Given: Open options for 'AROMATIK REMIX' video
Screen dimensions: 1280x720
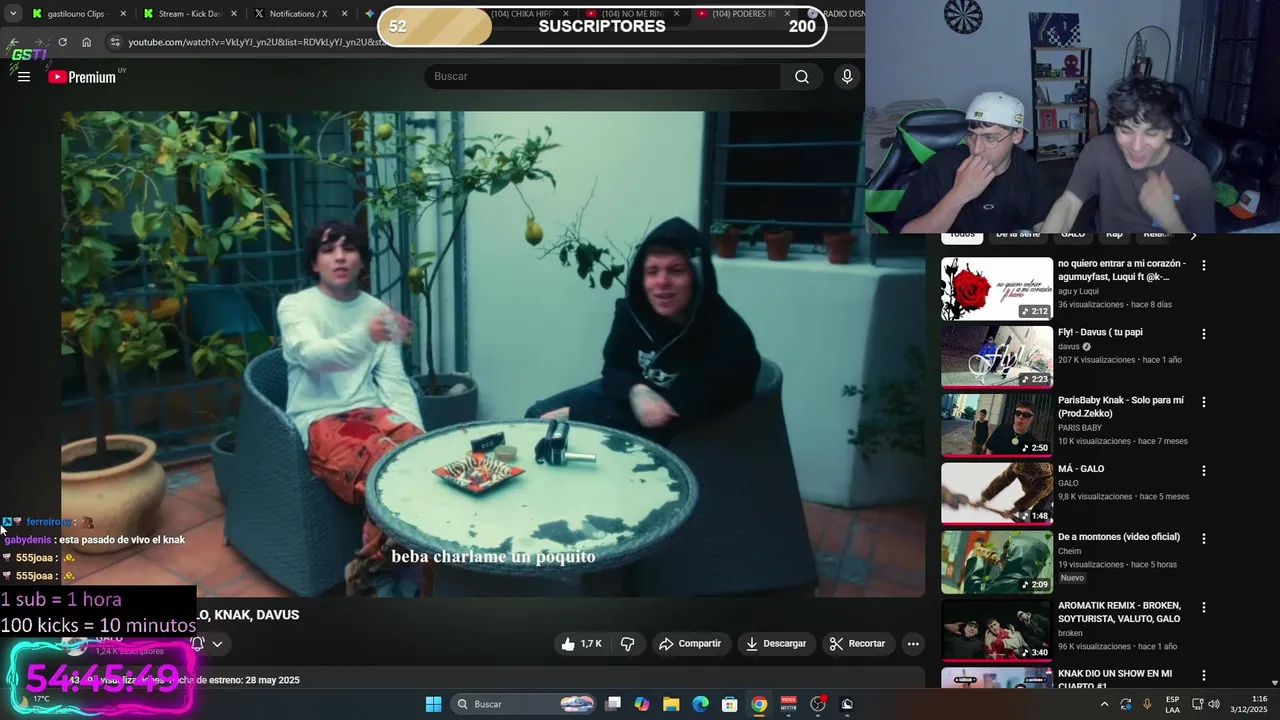Looking at the screenshot, I should pos(1204,607).
